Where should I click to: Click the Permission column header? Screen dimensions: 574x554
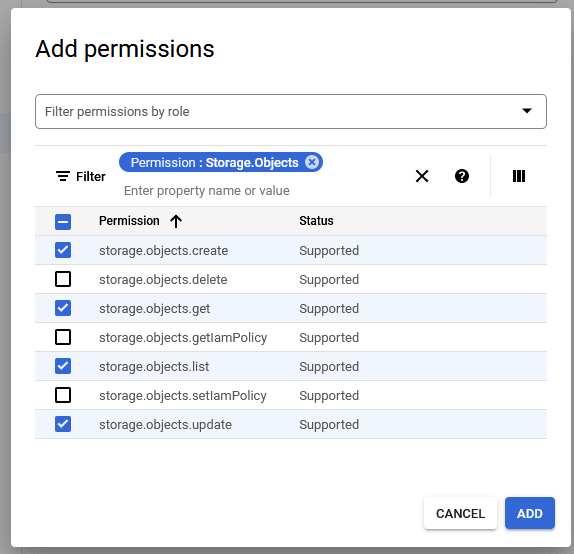[129, 221]
